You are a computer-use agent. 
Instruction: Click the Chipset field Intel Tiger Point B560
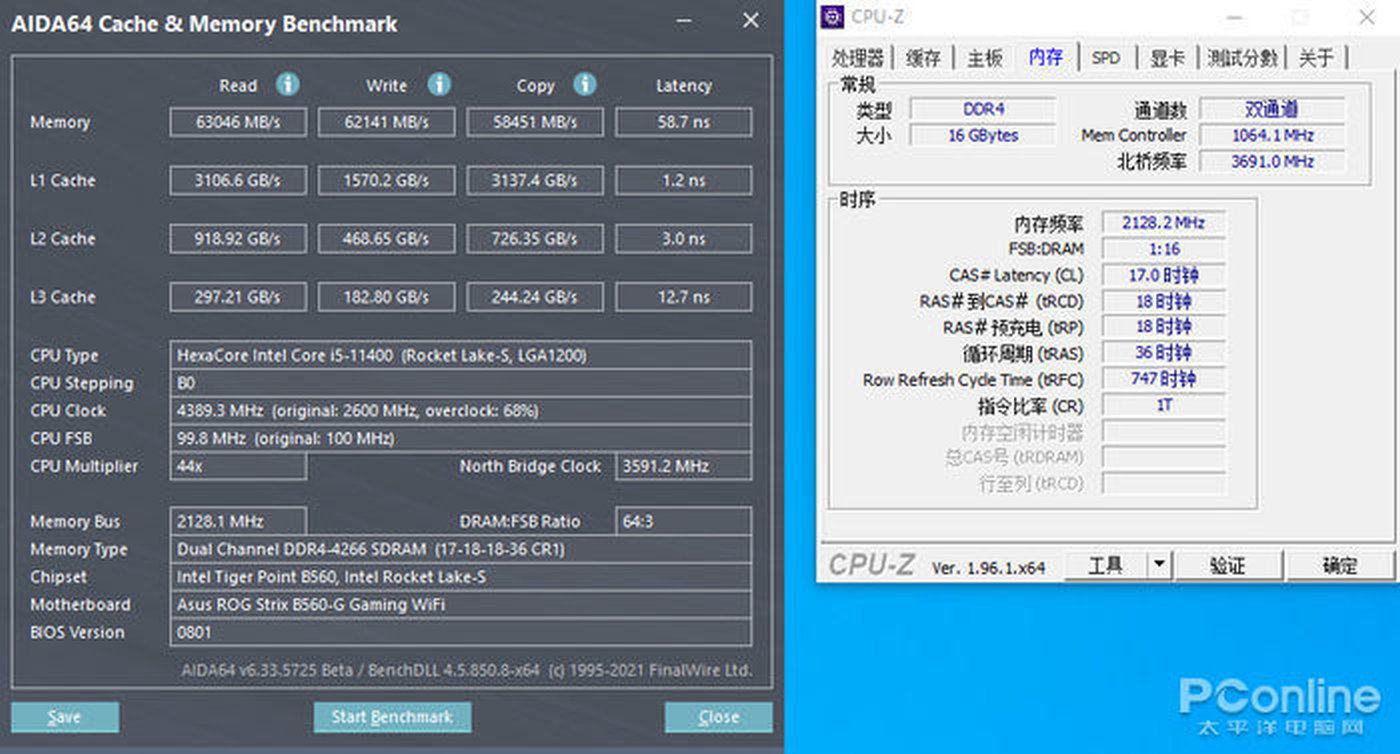tap(461, 577)
